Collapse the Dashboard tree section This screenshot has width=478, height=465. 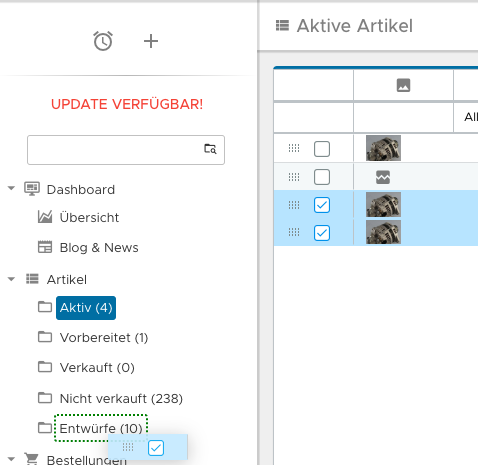pos(11,188)
